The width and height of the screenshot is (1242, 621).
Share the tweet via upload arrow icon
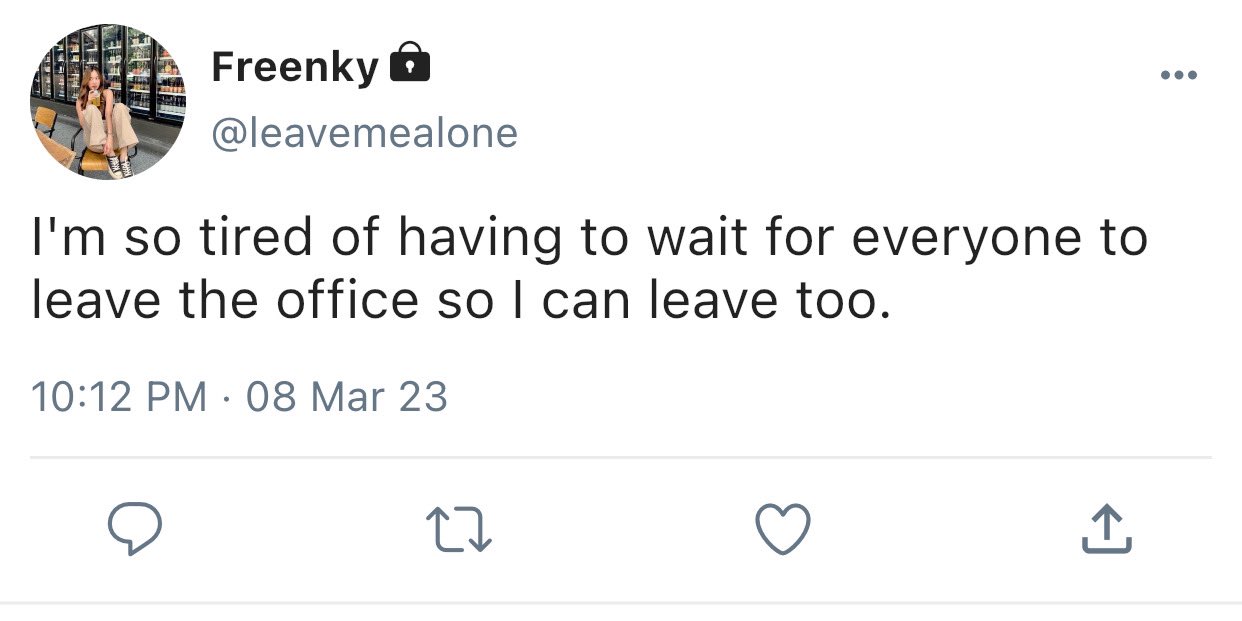click(x=1107, y=529)
